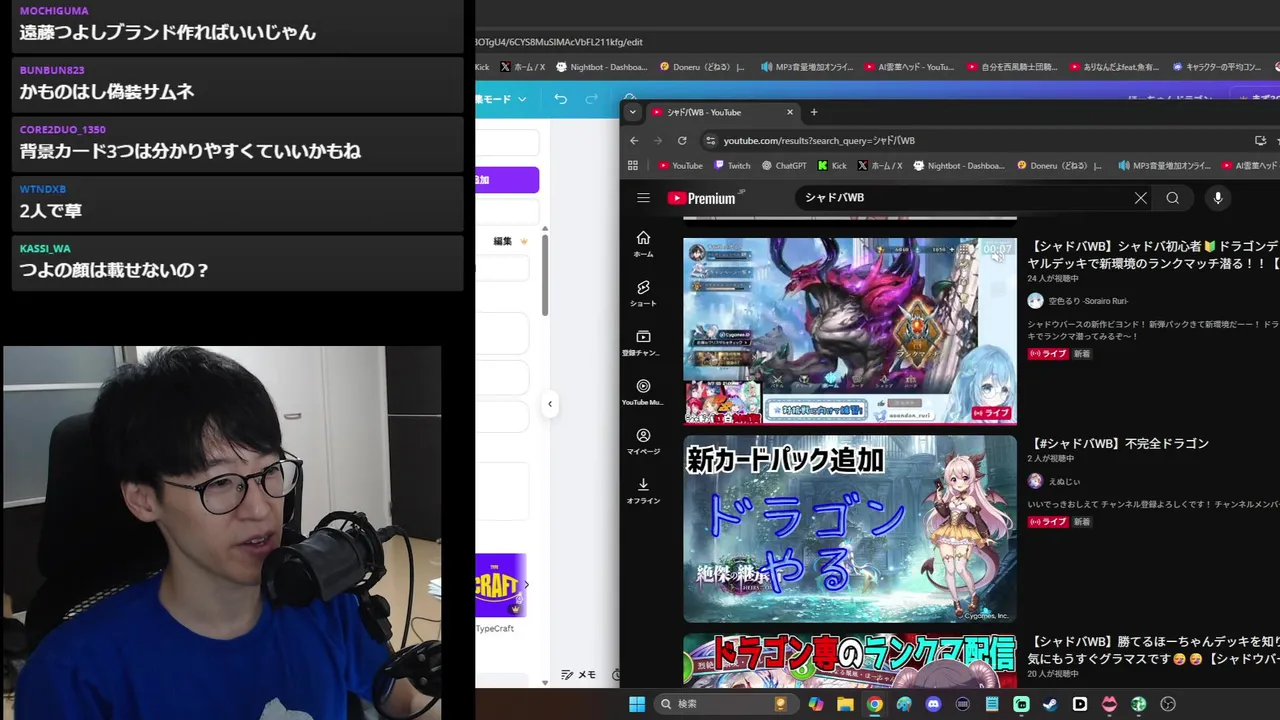Image resolution: width=1280 pixels, height=720 pixels.
Task: Open the ドラゴン専のランクマ配信 thumbnail
Action: 850,660
